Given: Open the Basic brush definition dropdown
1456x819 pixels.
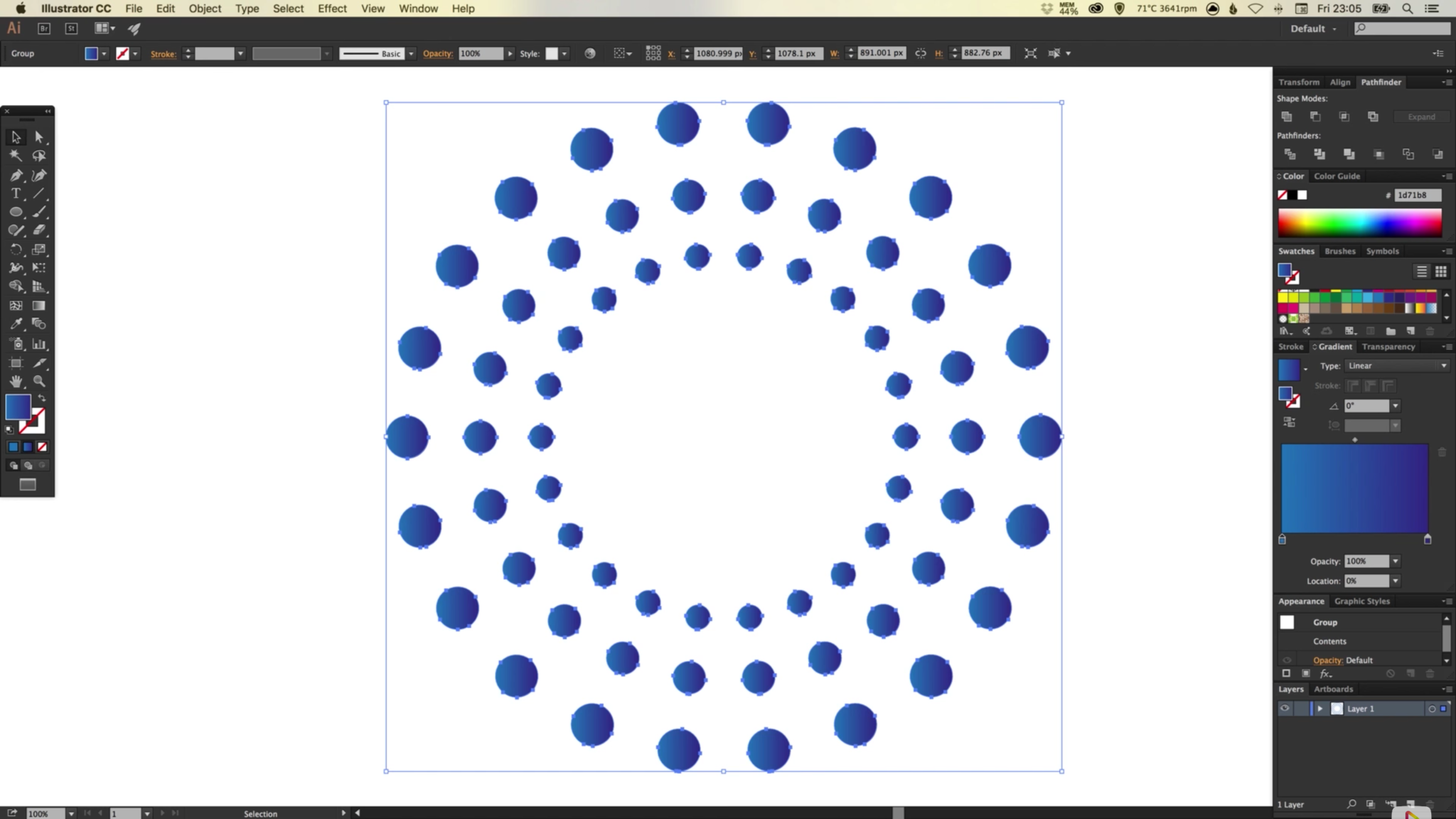Looking at the screenshot, I should click(411, 53).
